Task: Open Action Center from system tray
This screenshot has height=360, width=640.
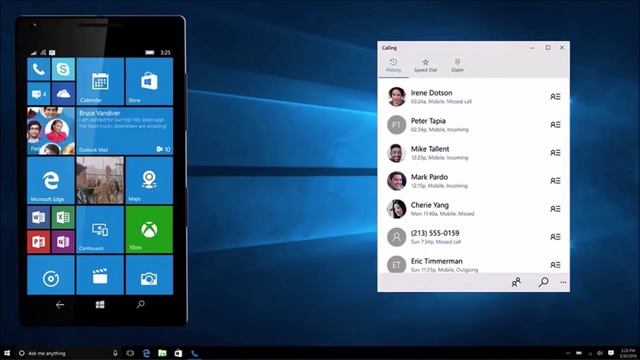Action: [x=611, y=353]
